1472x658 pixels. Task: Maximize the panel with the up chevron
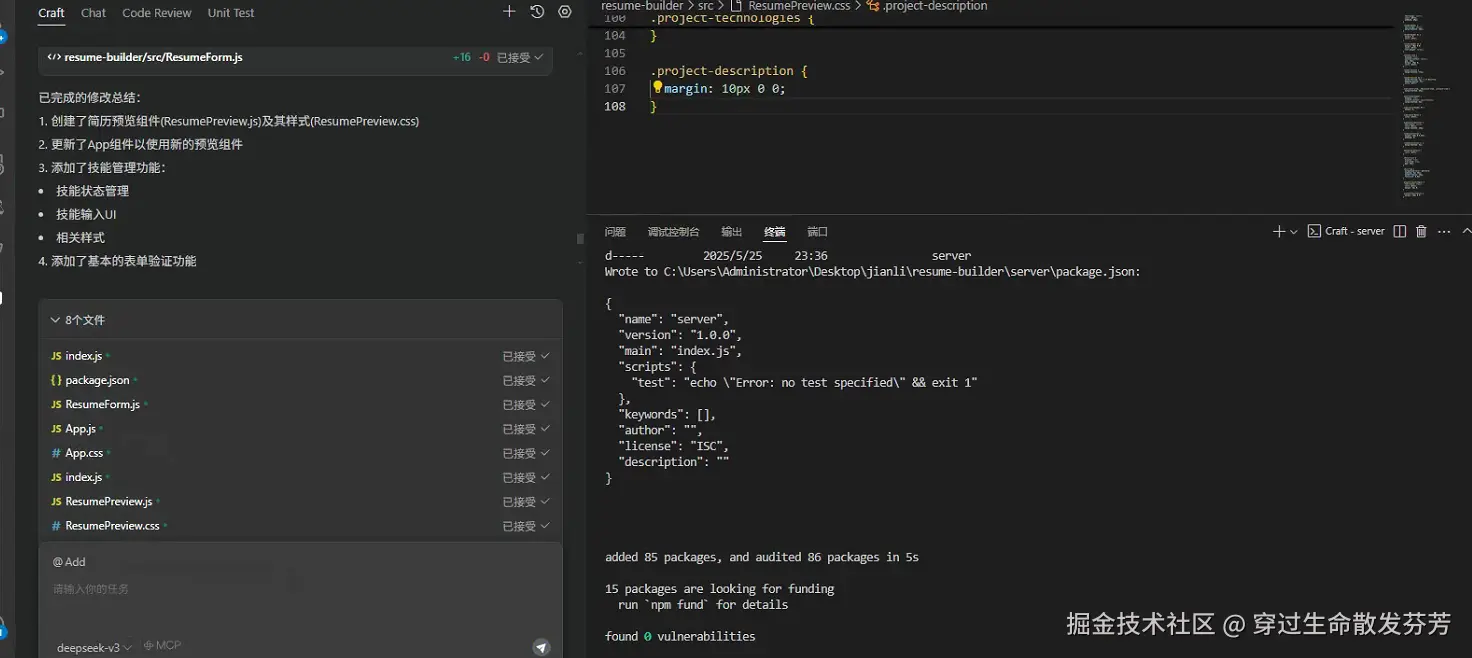click(x=1466, y=231)
